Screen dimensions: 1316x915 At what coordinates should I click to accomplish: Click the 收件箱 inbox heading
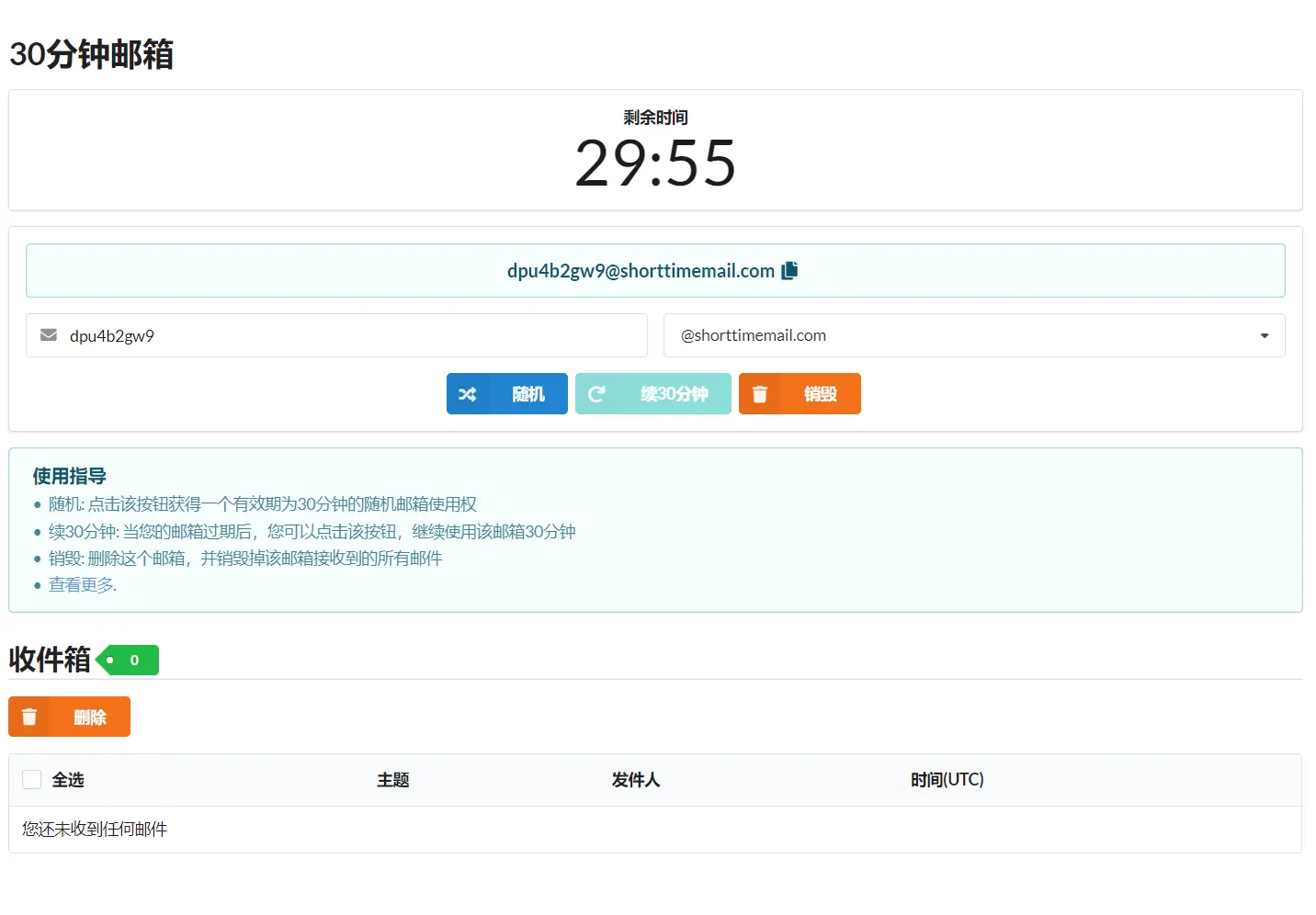tap(50, 660)
